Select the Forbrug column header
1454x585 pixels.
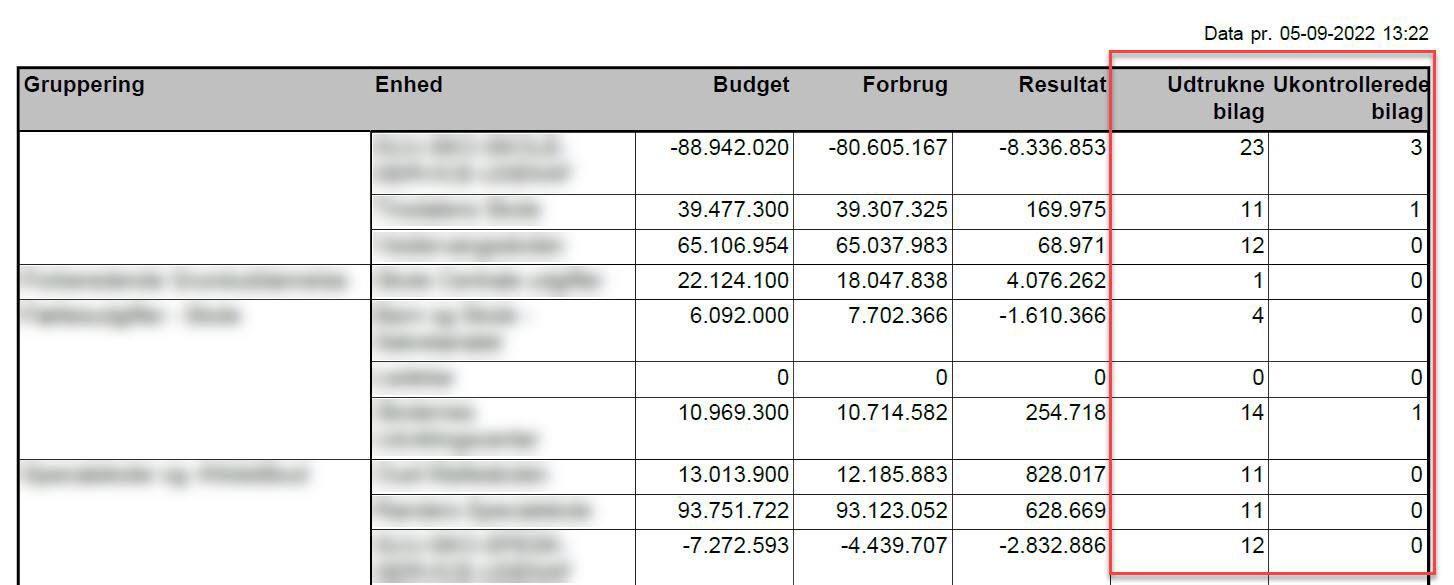(905, 85)
